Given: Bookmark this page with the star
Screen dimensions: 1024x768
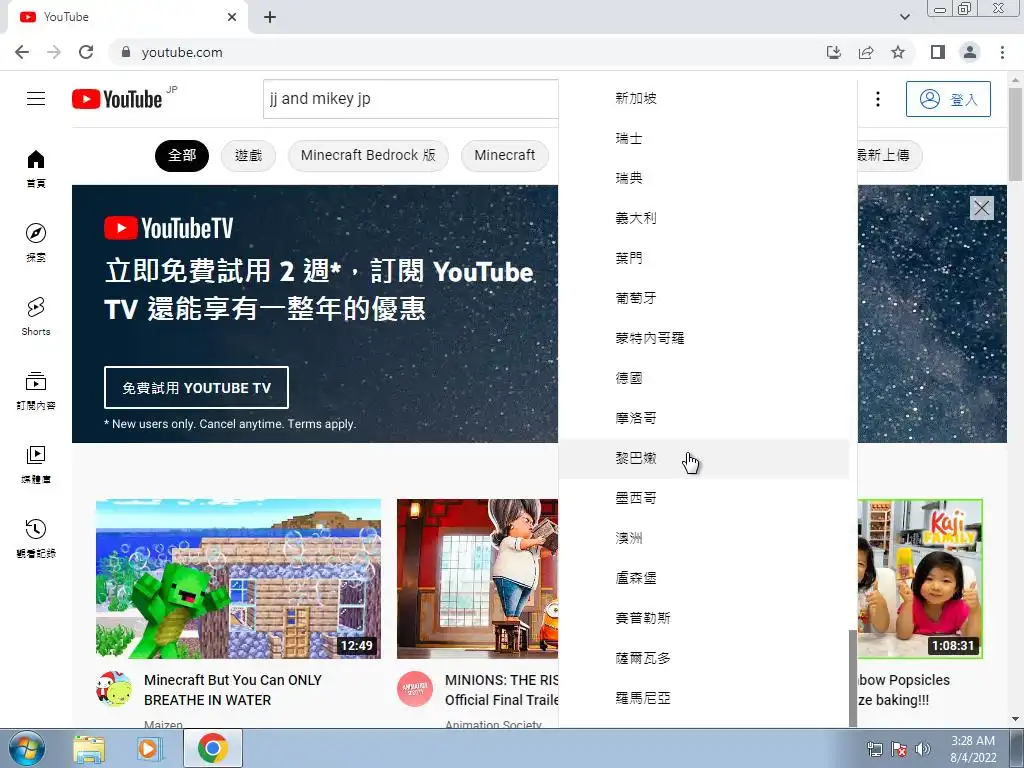Looking at the screenshot, I should click(x=898, y=52).
